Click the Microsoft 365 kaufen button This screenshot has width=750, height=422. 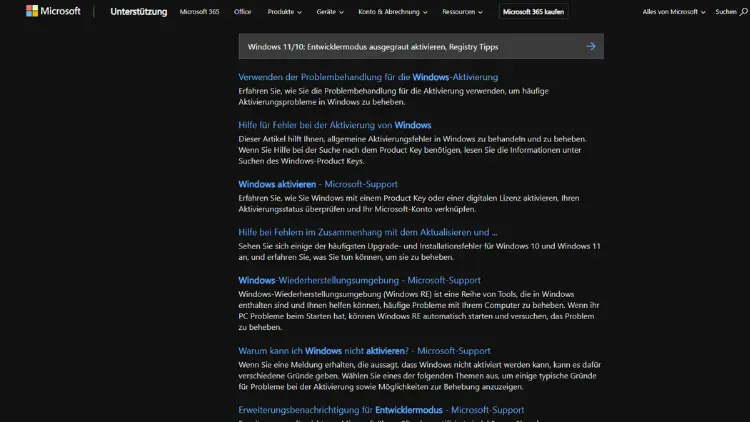coord(533,11)
